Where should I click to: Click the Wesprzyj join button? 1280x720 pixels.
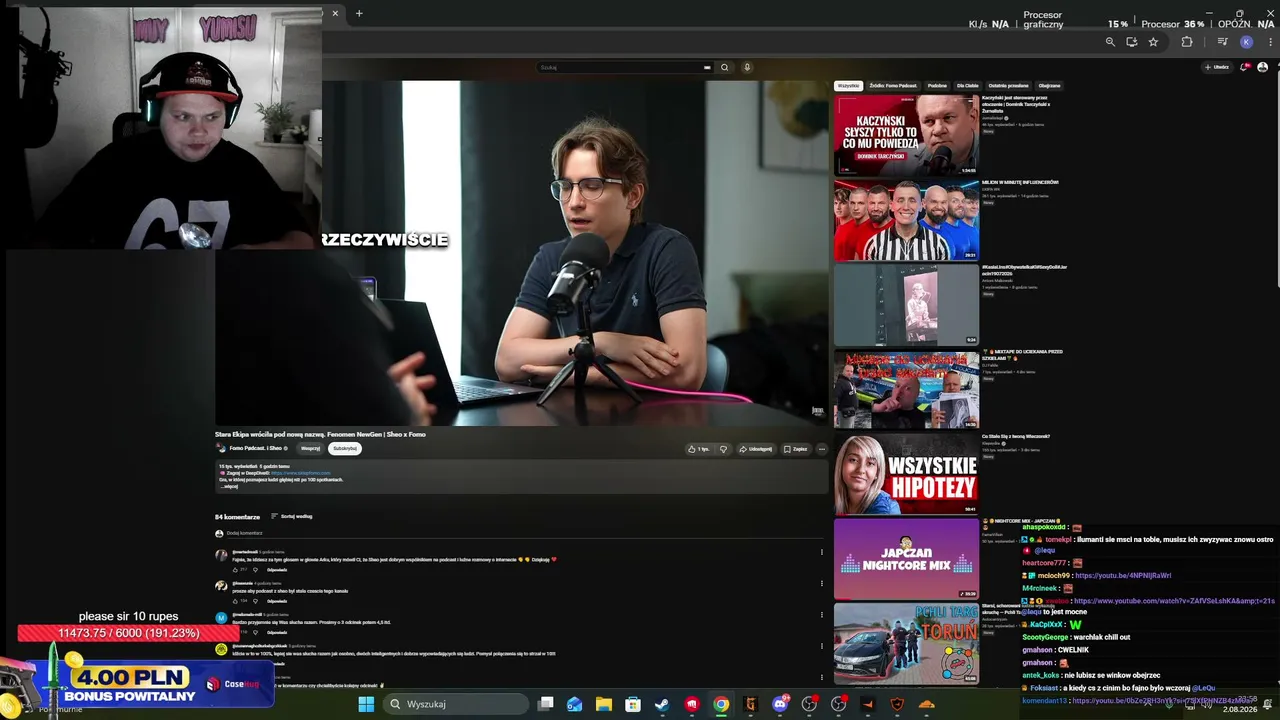(x=311, y=448)
